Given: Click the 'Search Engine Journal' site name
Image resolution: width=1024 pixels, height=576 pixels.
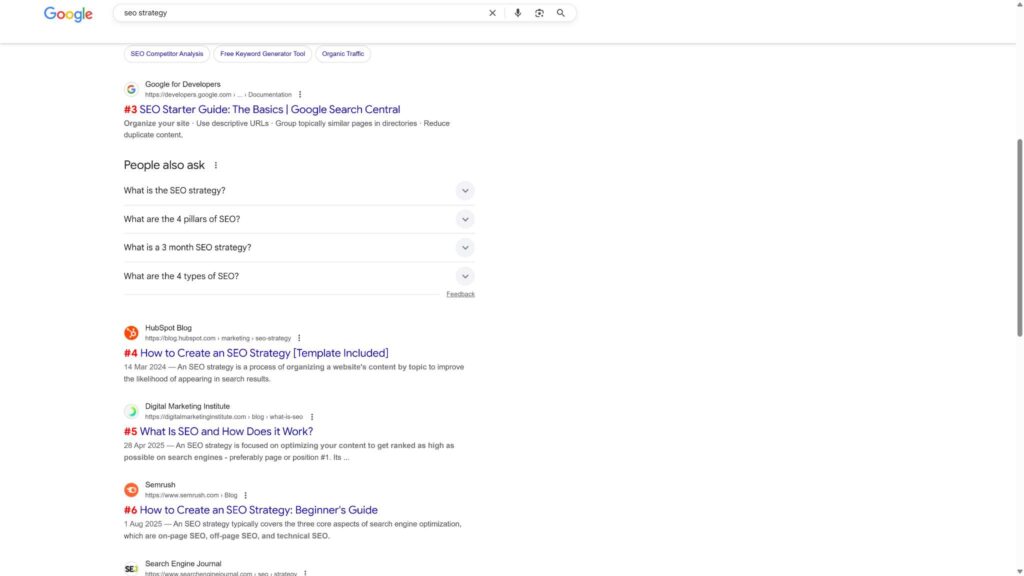Looking at the screenshot, I should 183,564.
